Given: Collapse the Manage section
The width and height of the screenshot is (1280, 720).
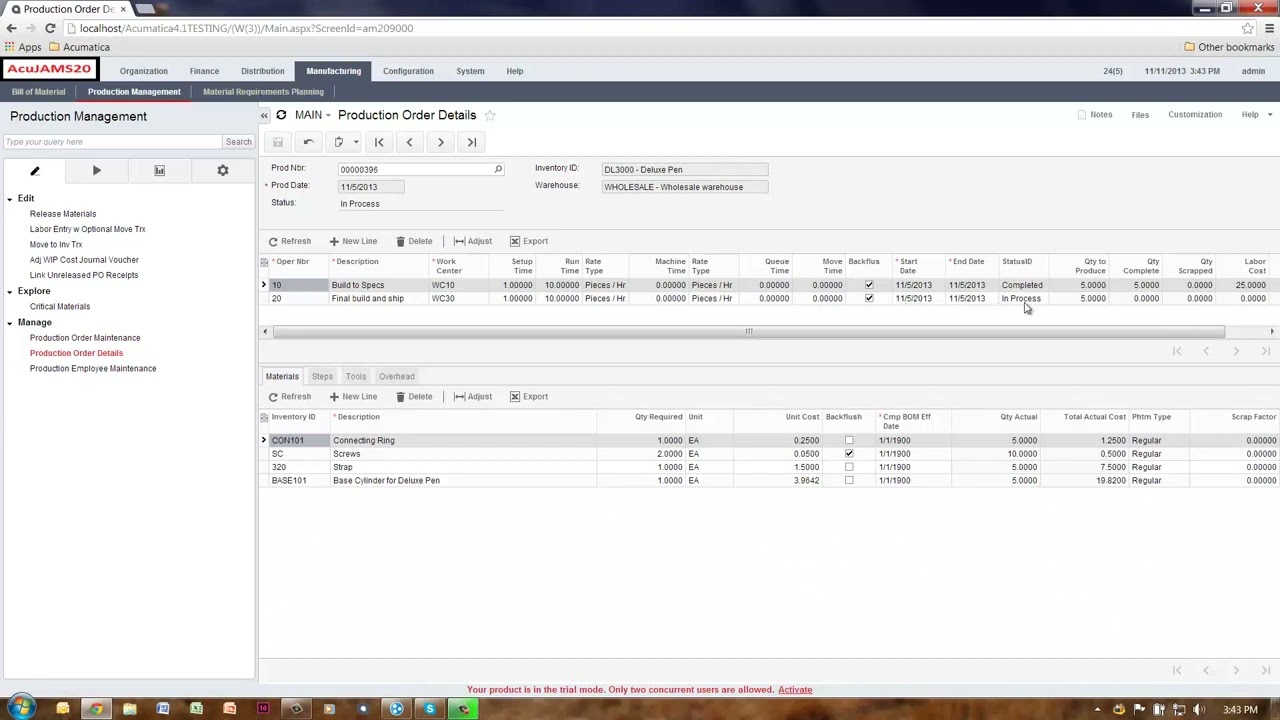Looking at the screenshot, I should [10, 323].
